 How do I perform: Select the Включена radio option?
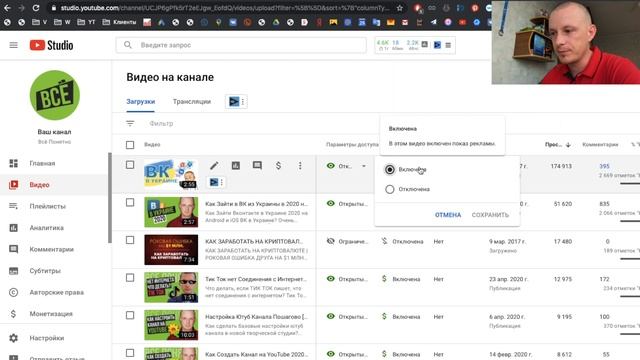click(390, 169)
